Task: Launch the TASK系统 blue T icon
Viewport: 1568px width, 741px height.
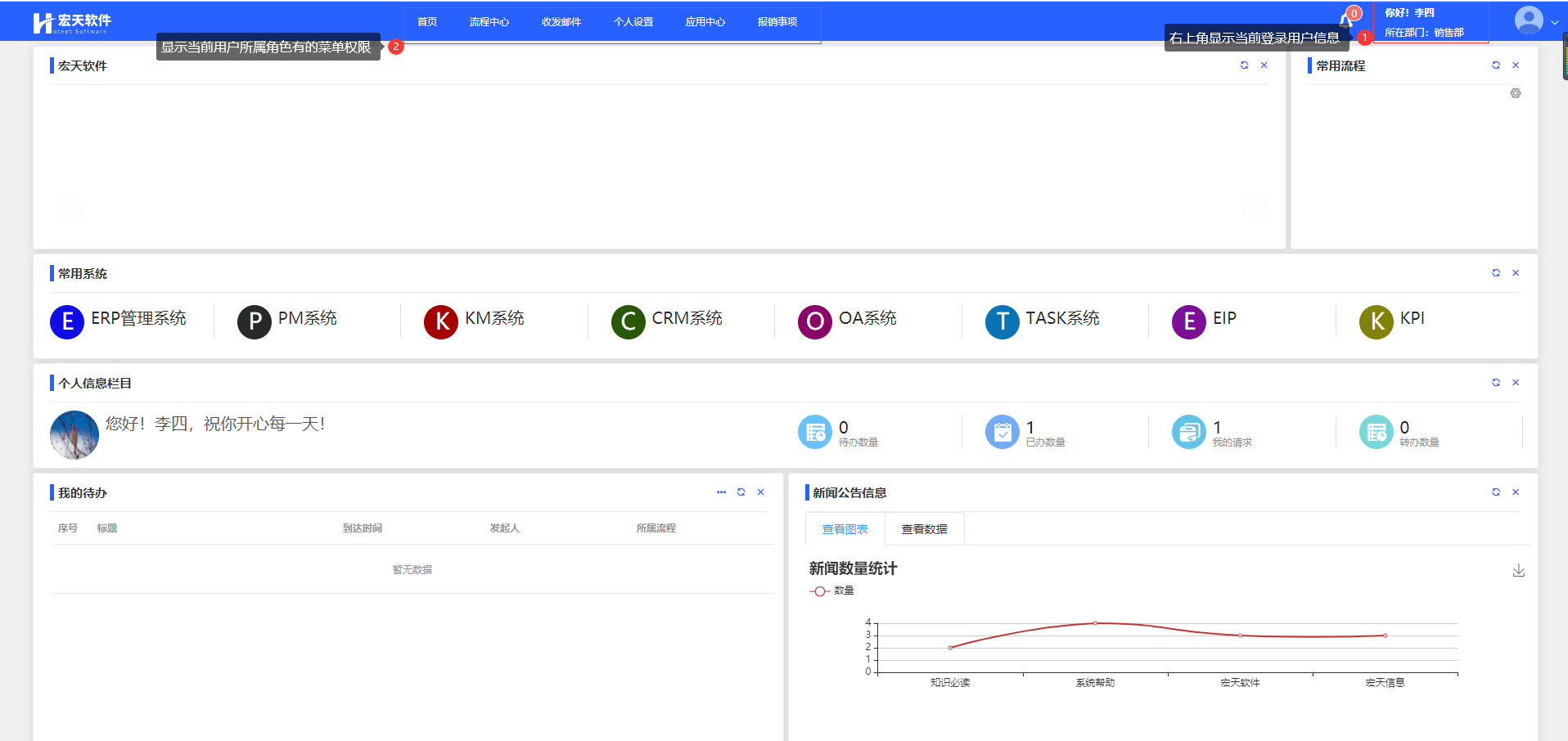Action: (x=1003, y=321)
